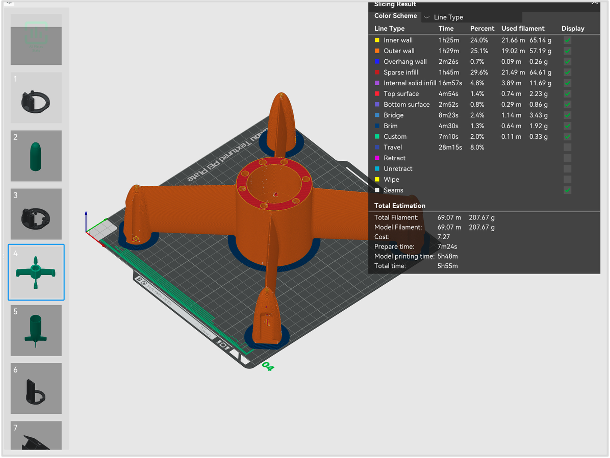
Task: Show Wipe moves via display checkbox
Action: click(x=568, y=179)
